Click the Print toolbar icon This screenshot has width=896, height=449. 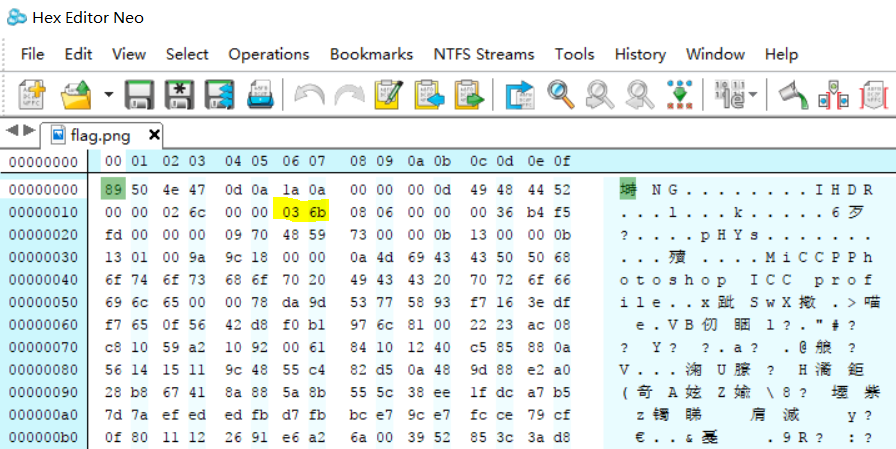tap(261, 94)
